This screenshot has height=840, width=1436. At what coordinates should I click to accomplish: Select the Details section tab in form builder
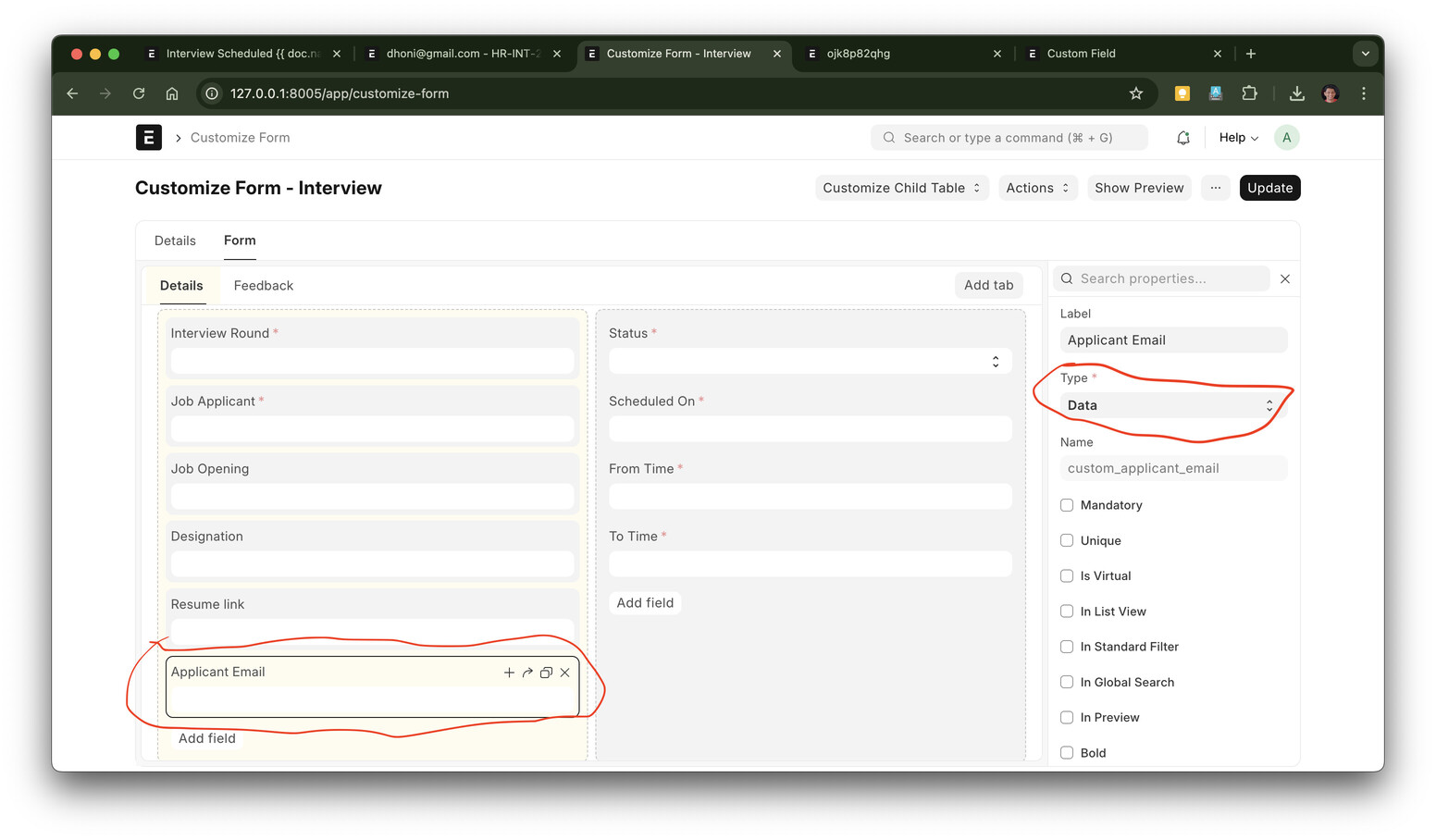(x=181, y=286)
